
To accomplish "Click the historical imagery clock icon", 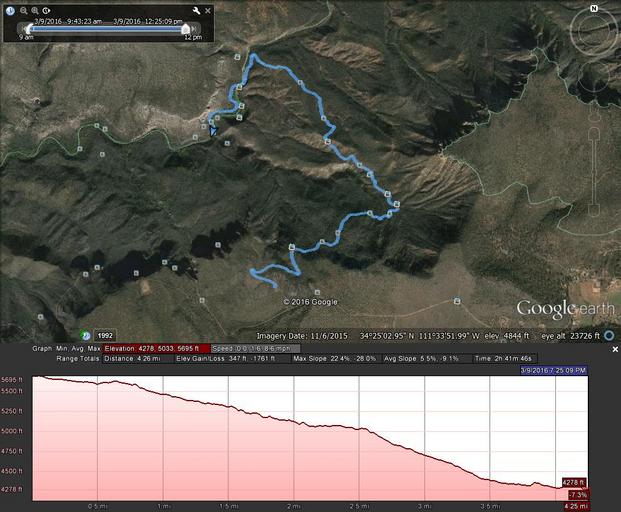I will coord(9,10).
